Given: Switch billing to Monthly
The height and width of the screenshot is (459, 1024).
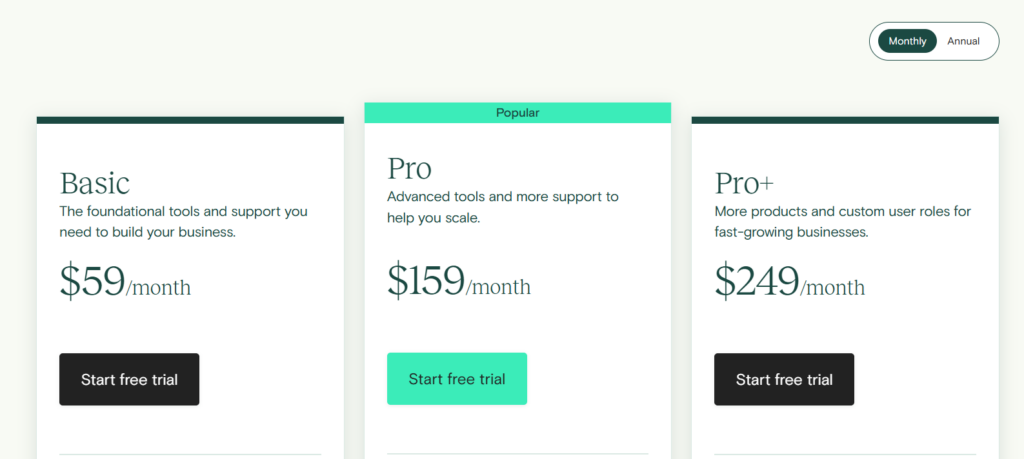Looking at the screenshot, I should [907, 41].
